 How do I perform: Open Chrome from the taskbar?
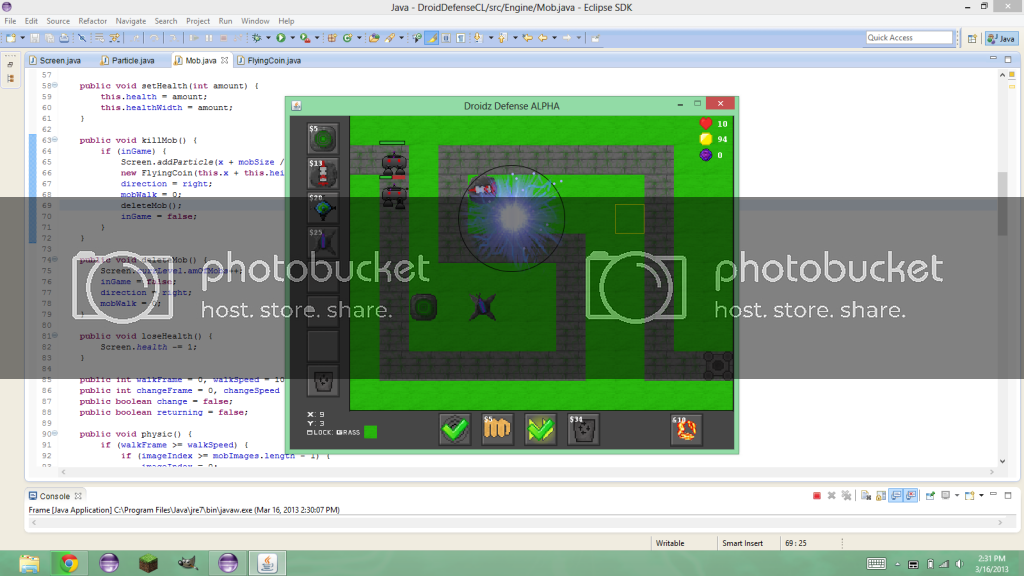(69, 563)
